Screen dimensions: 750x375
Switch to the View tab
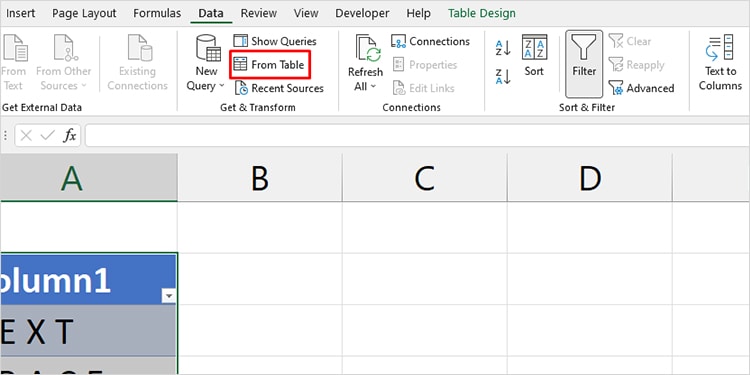306,13
